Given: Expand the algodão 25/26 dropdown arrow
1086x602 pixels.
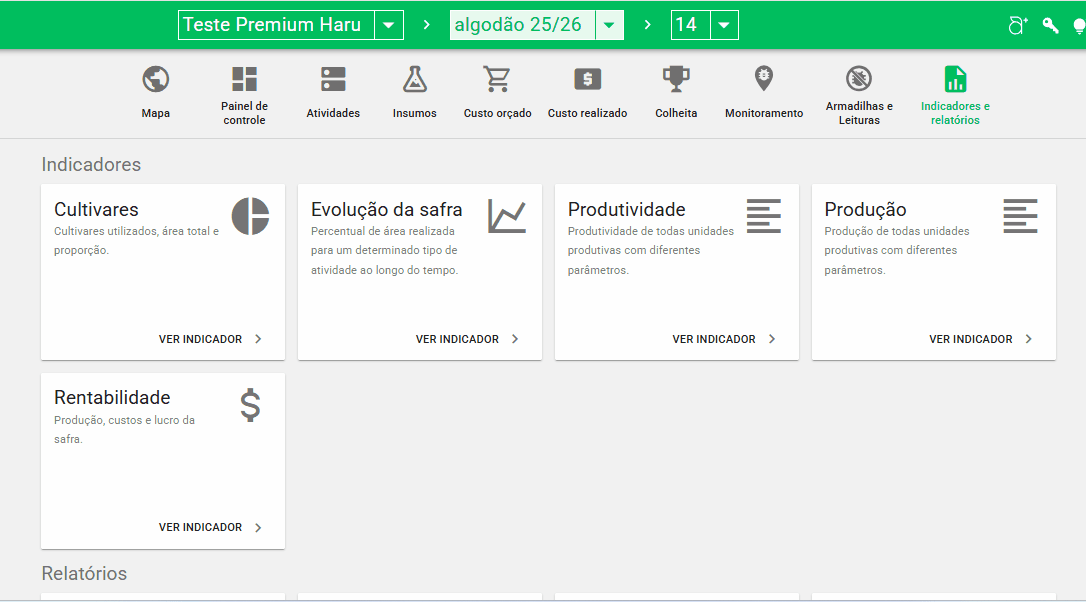Looking at the screenshot, I should (x=609, y=25).
